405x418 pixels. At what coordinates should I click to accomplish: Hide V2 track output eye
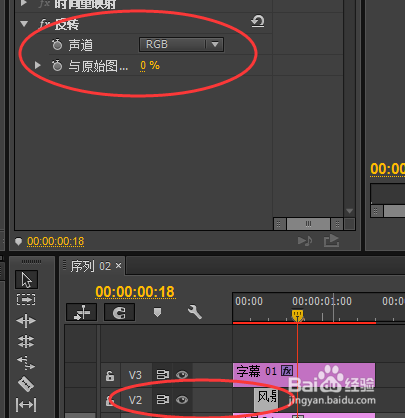coord(182,399)
